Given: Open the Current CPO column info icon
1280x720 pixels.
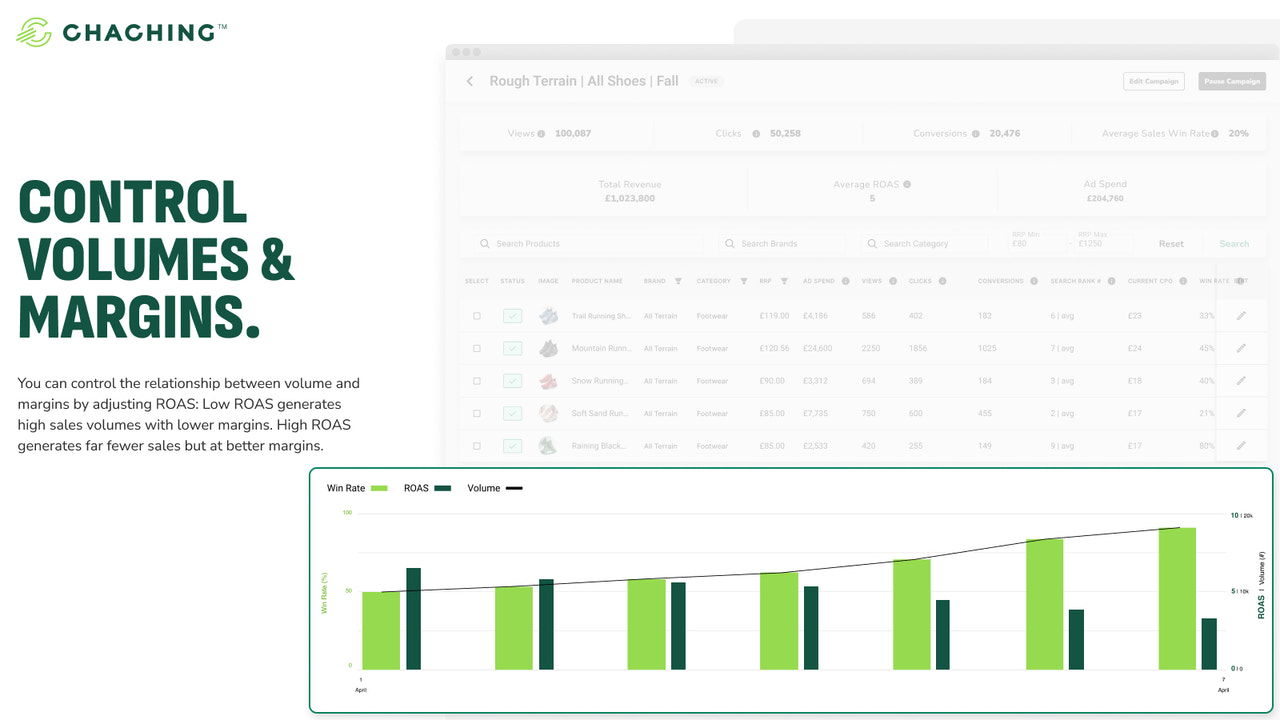Looking at the screenshot, I should [x=1183, y=281].
